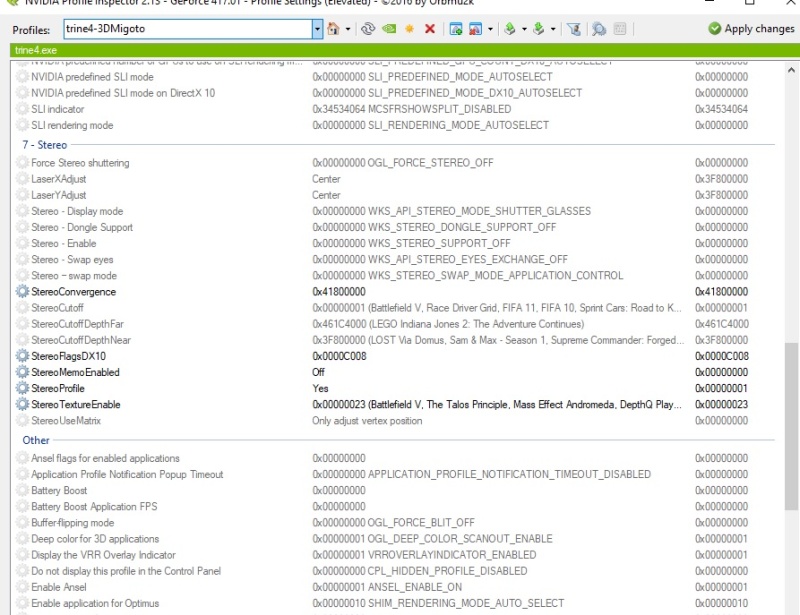
Task: Select 'NVIDIA predefined SLI mode on DirectX 10'
Action: click(x=392, y=93)
